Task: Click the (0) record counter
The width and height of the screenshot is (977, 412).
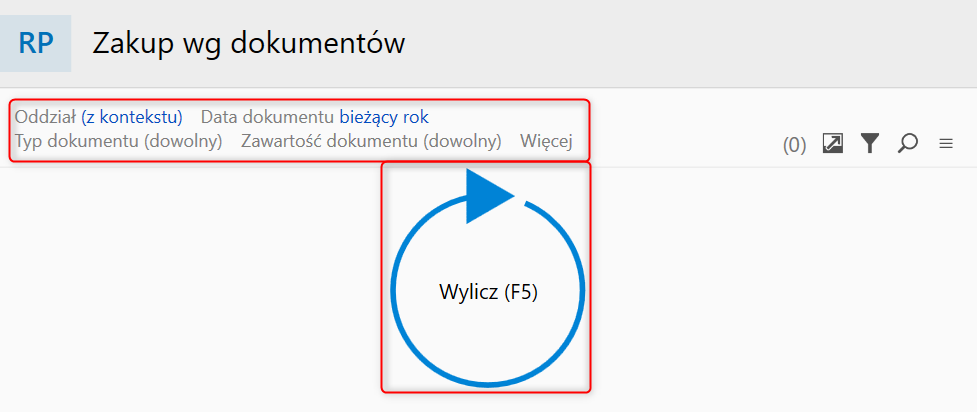Action: (x=794, y=145)
